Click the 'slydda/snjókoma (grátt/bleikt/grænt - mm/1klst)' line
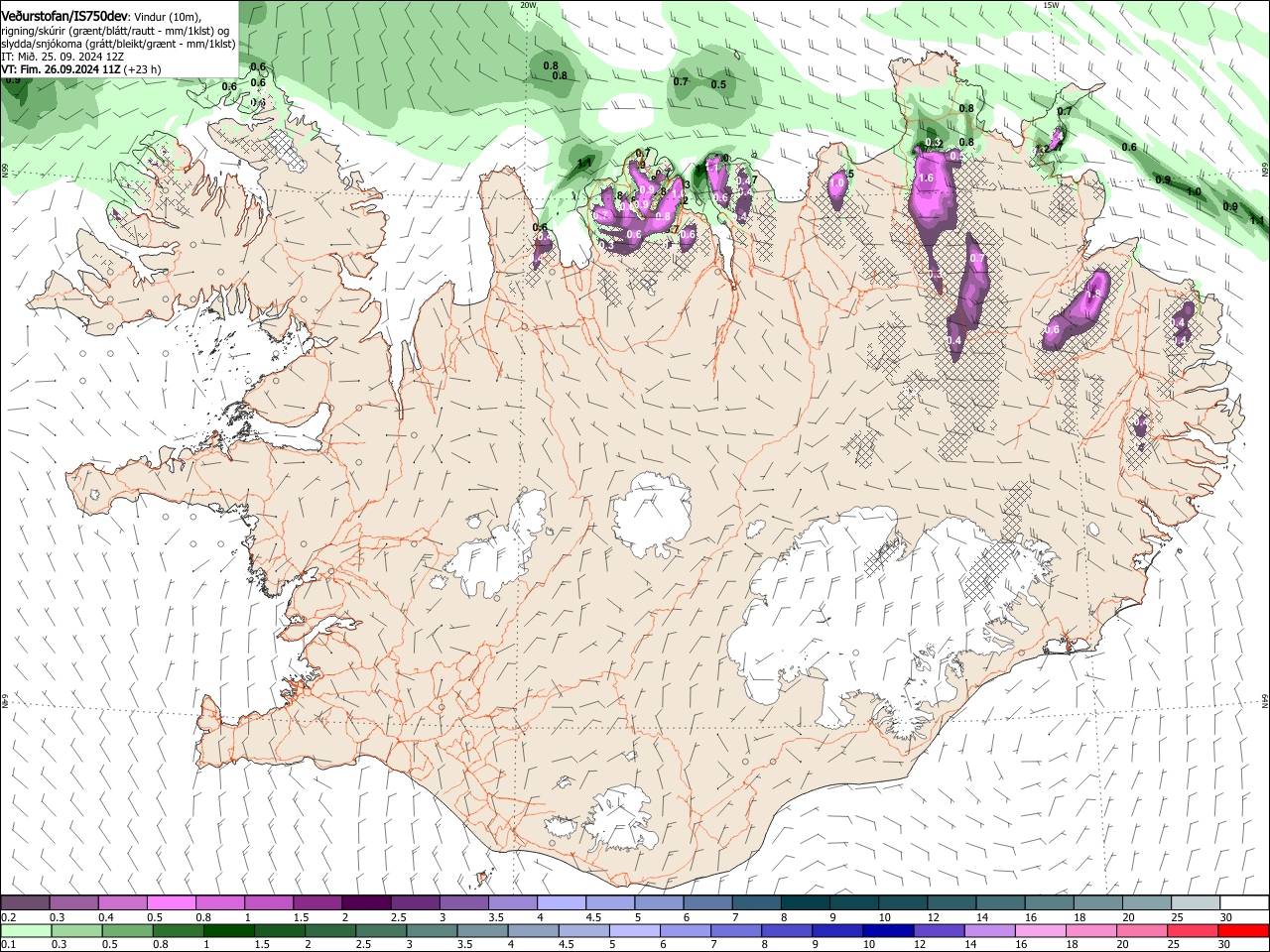This screenshot has width=1270, height=952. [x=119, y=44]
